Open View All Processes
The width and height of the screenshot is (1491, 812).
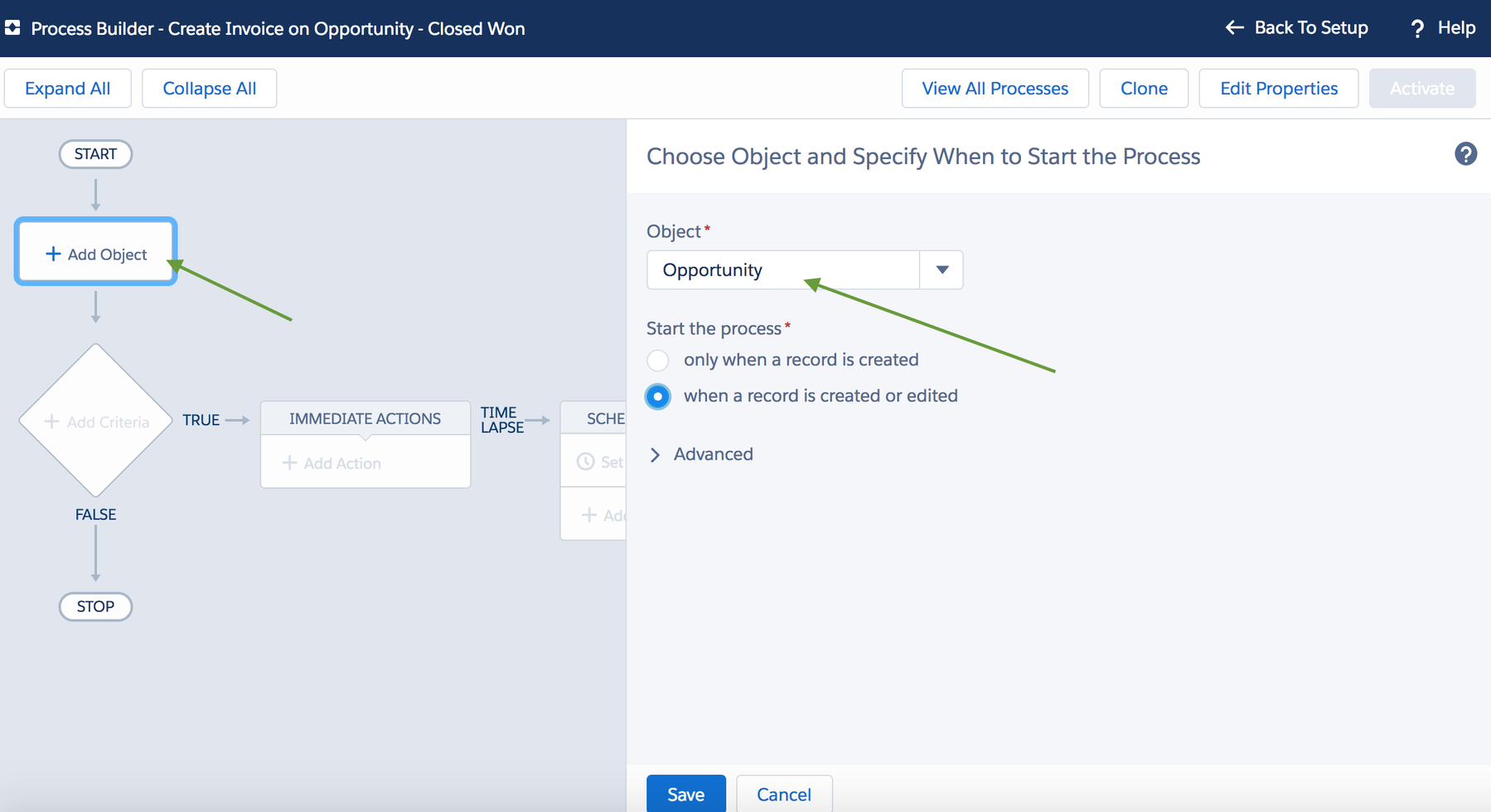point(995,89)
